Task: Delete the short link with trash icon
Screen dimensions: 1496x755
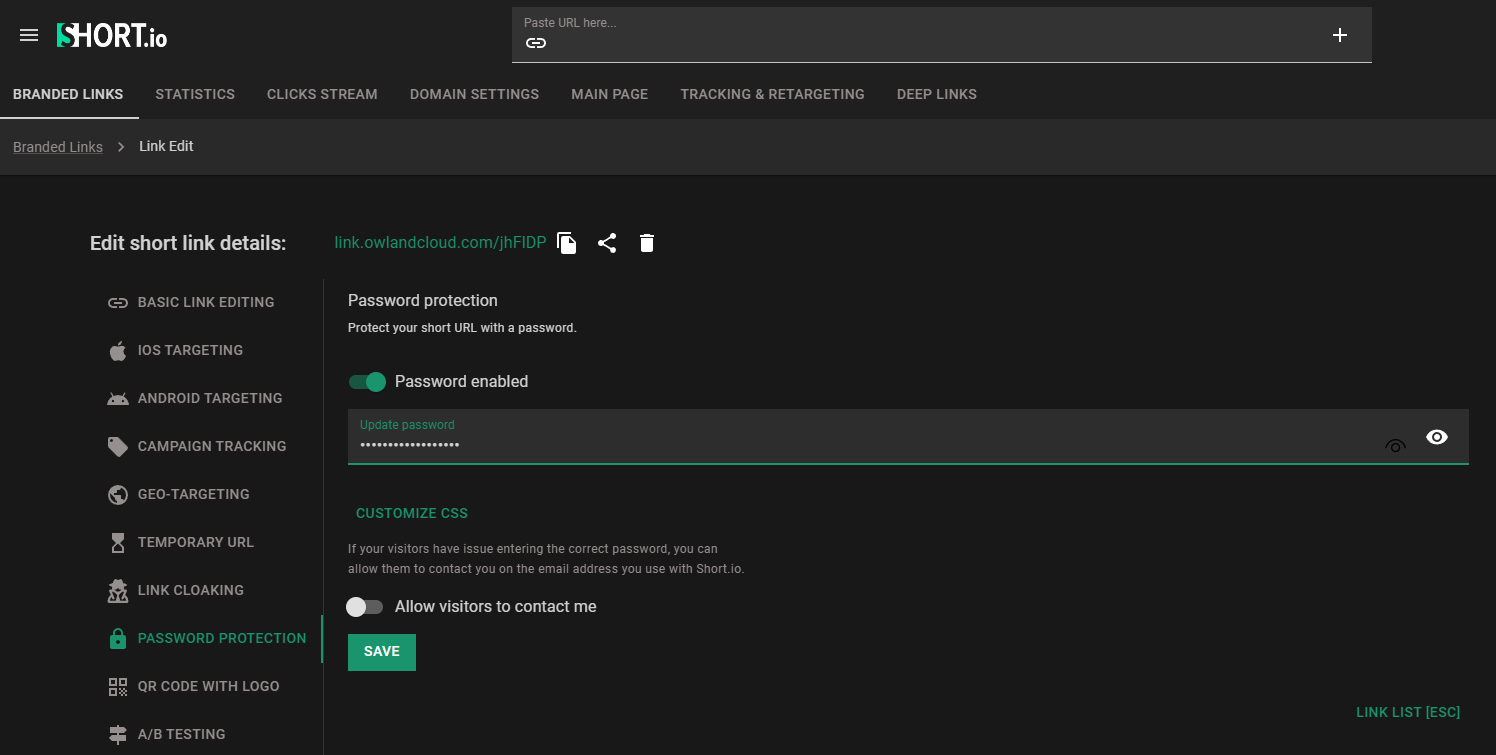Action: [x=647, y=243]
